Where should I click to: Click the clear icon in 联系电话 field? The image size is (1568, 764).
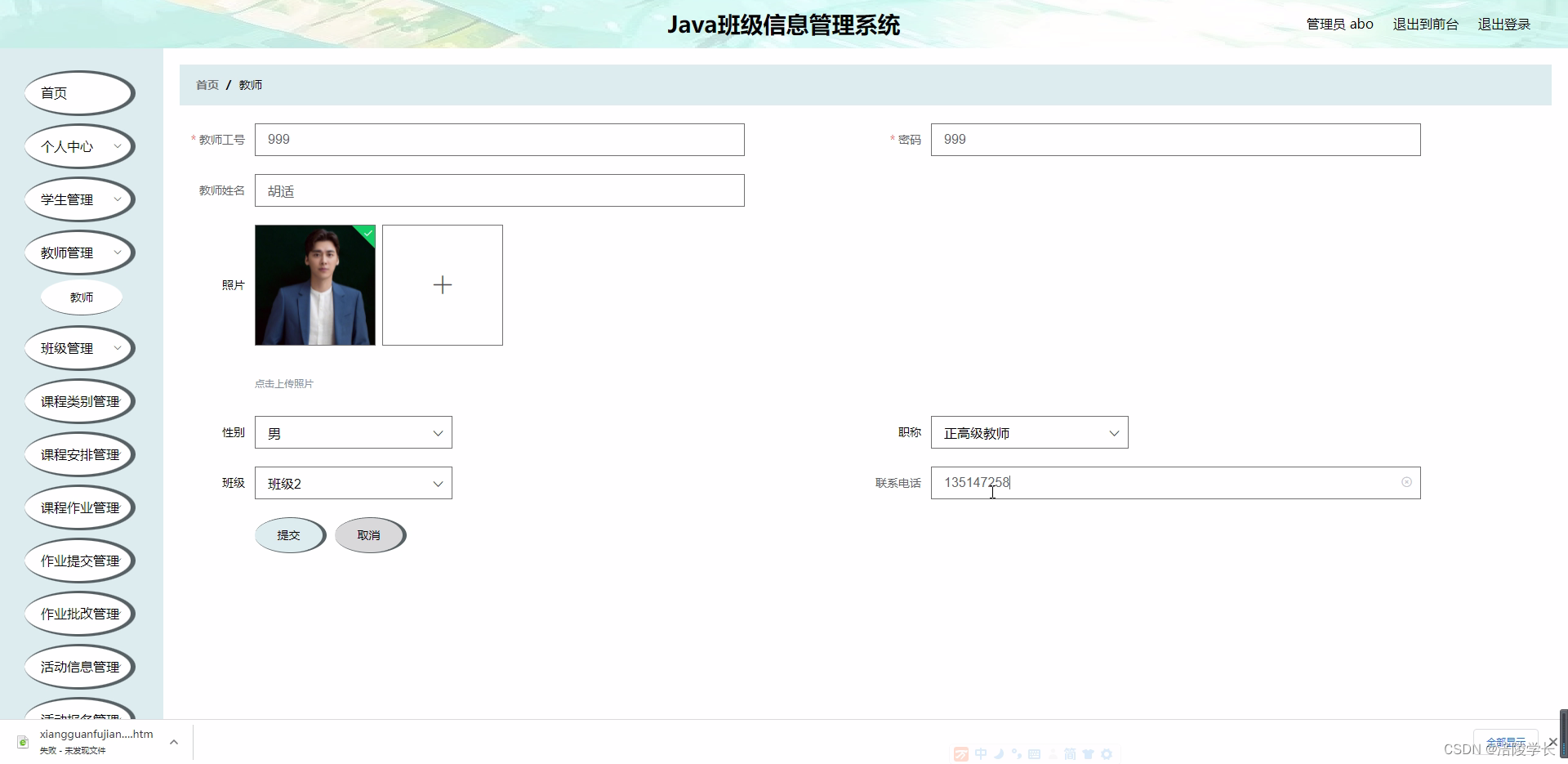pos(1406,482)
